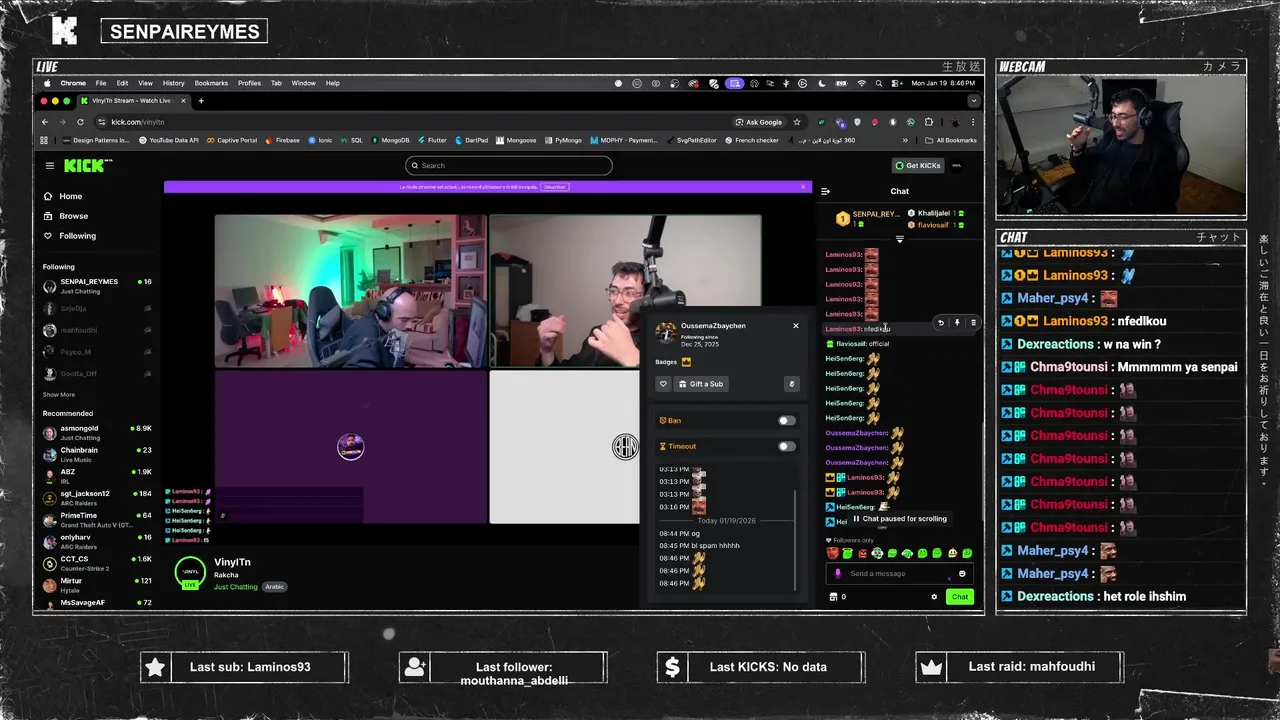The image size is (1280, 720).
Task: Open Chainbrain recommended channel
Action: (96, 454)
